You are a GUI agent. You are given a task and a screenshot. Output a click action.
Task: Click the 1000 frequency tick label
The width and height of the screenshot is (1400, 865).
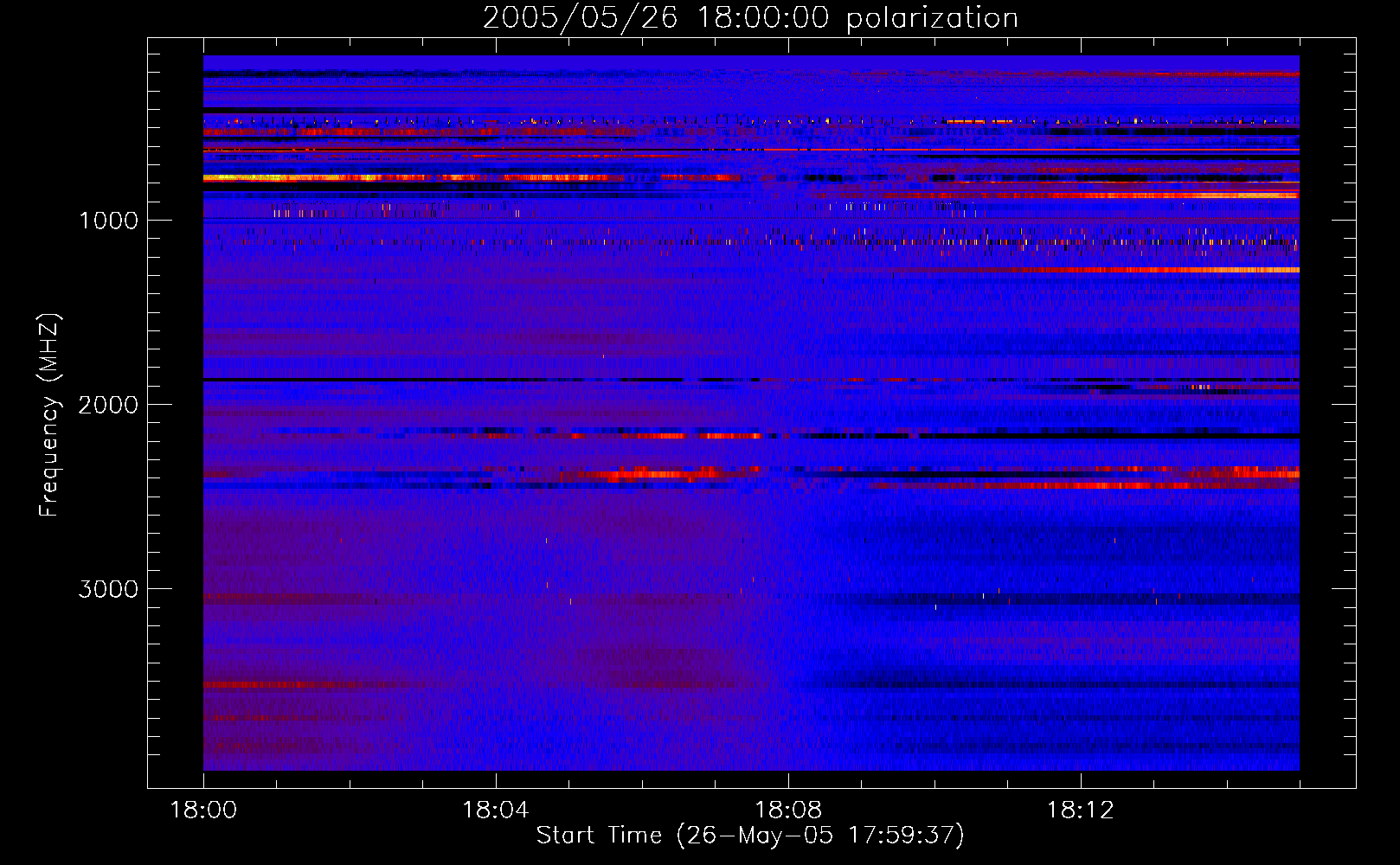pyautogui.click(x=109, y=221)
